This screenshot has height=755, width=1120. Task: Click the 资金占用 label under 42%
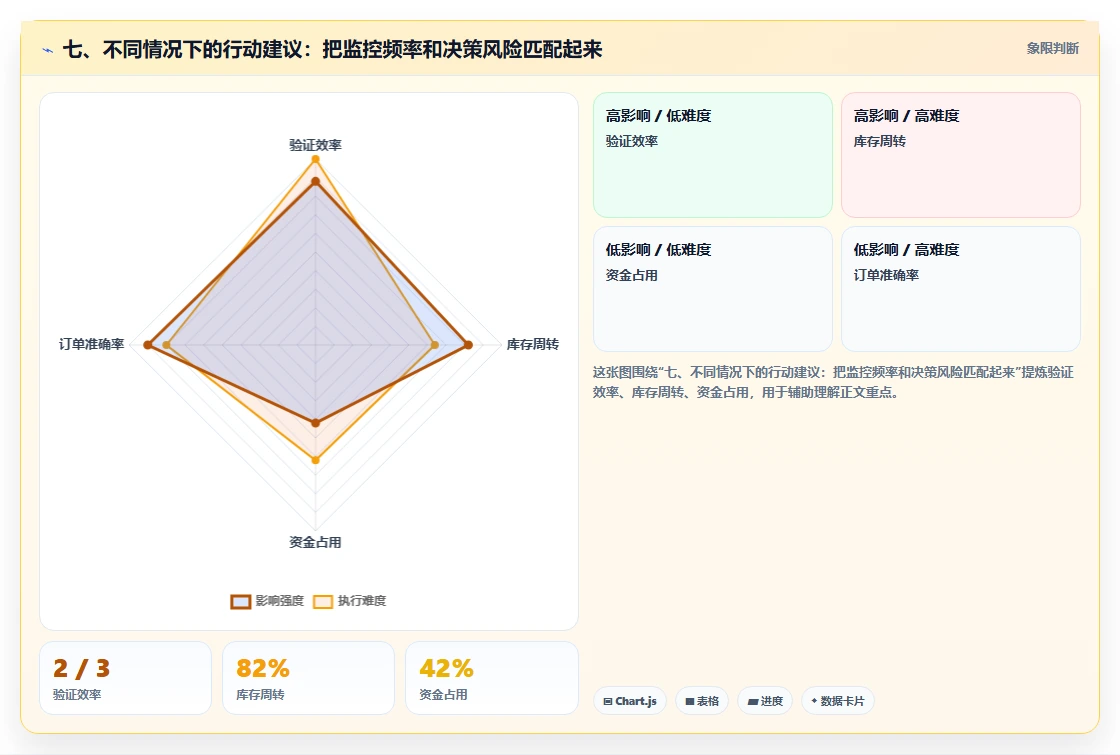[443, 694]
